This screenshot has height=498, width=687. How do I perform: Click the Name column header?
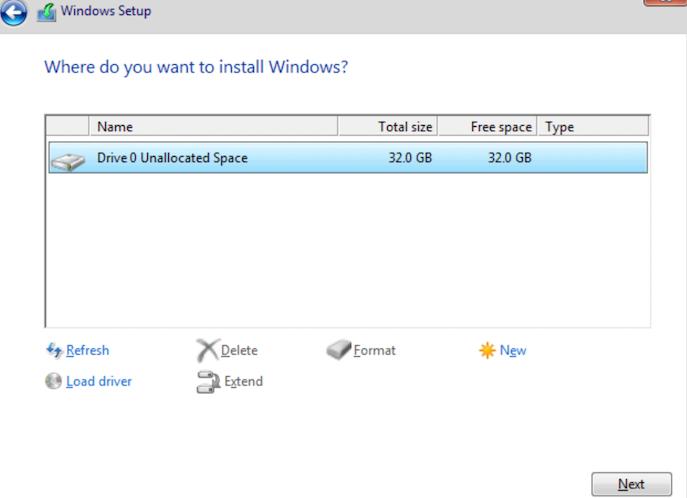[x=213, y=127]
